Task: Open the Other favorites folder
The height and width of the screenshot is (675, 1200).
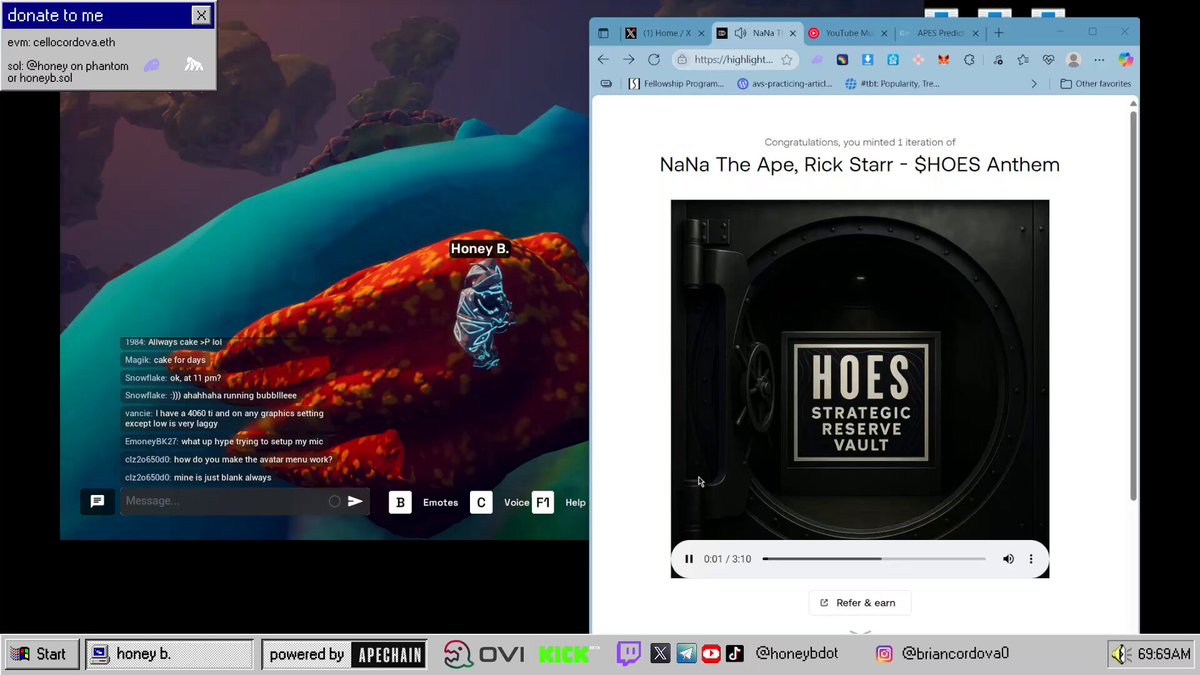Action: click(1096, 84)
